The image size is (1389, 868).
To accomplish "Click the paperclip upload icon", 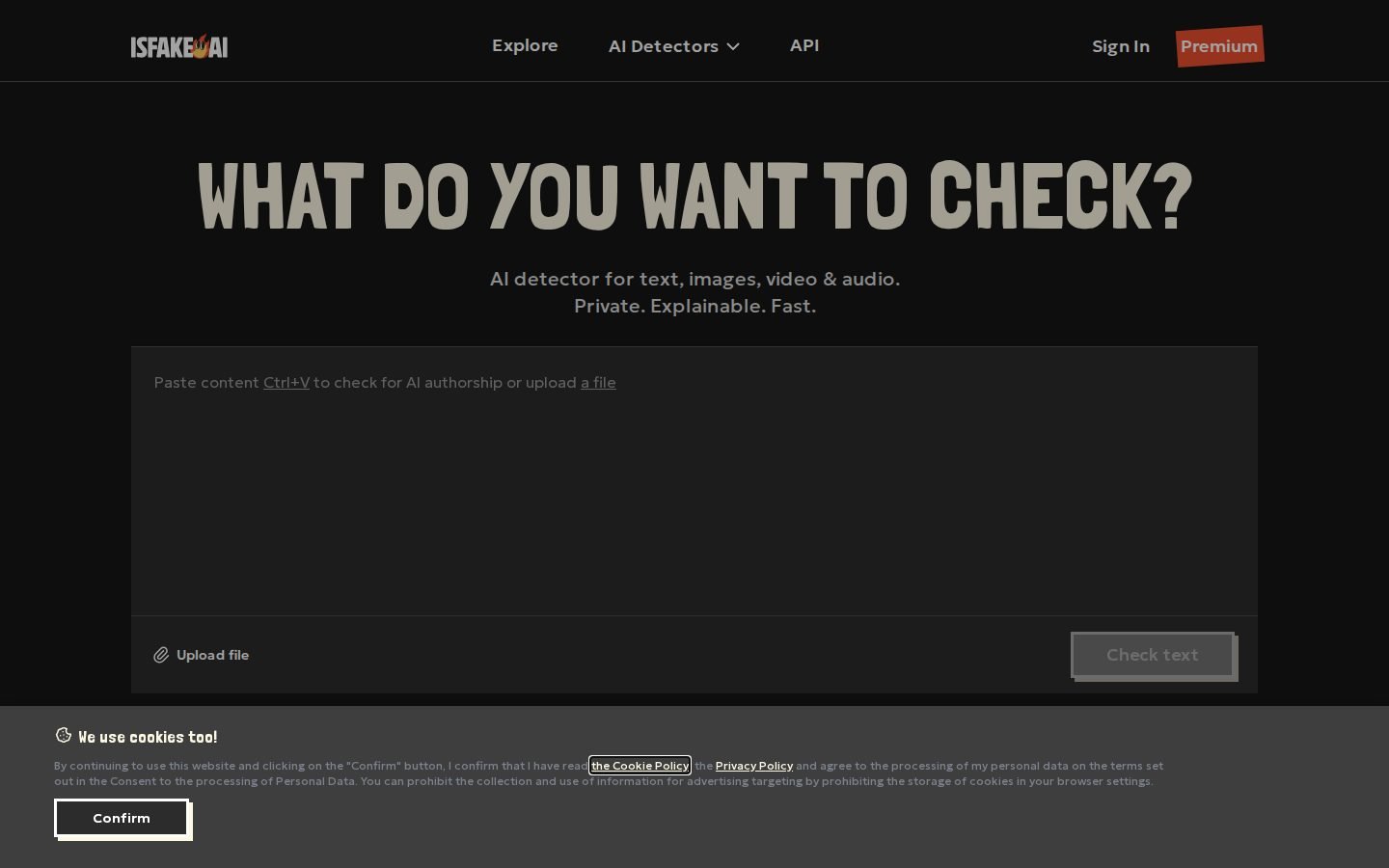I will tap(161, 655).
